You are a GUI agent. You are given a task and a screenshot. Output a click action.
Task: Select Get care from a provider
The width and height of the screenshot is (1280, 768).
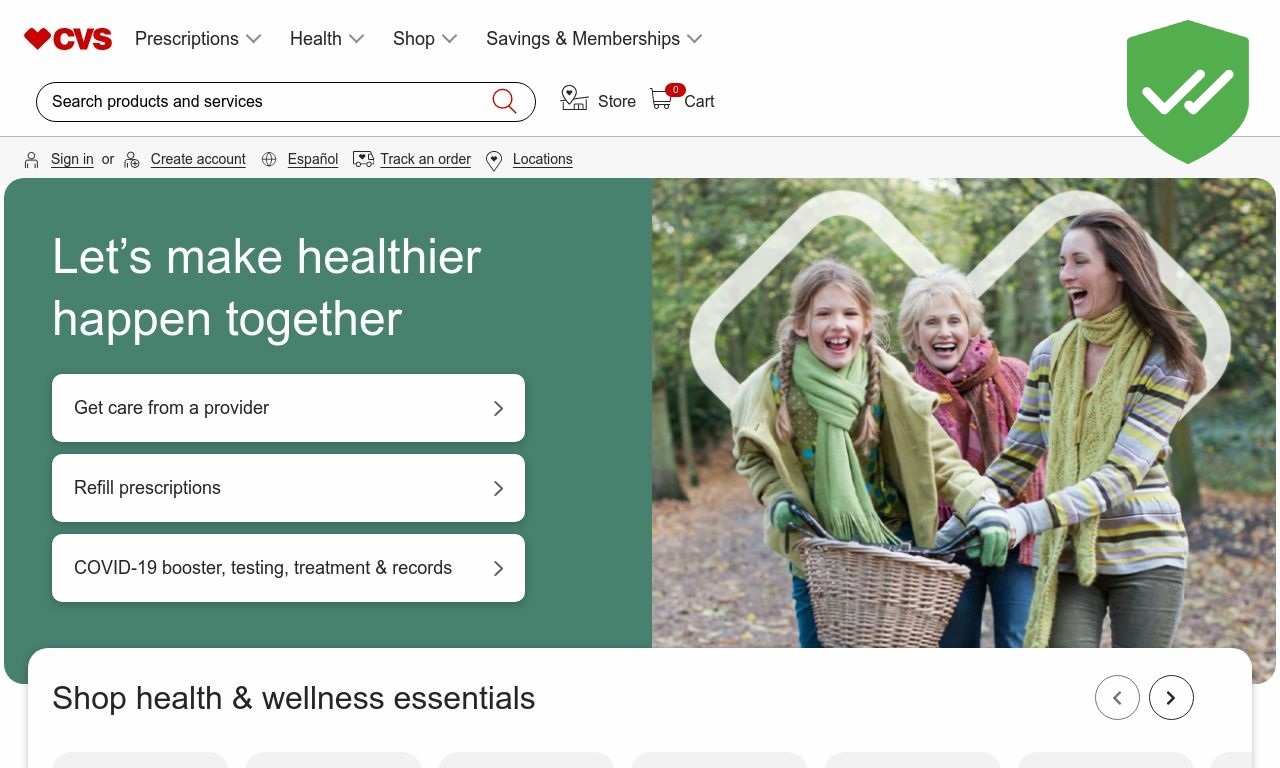click(x=288, y=408)
